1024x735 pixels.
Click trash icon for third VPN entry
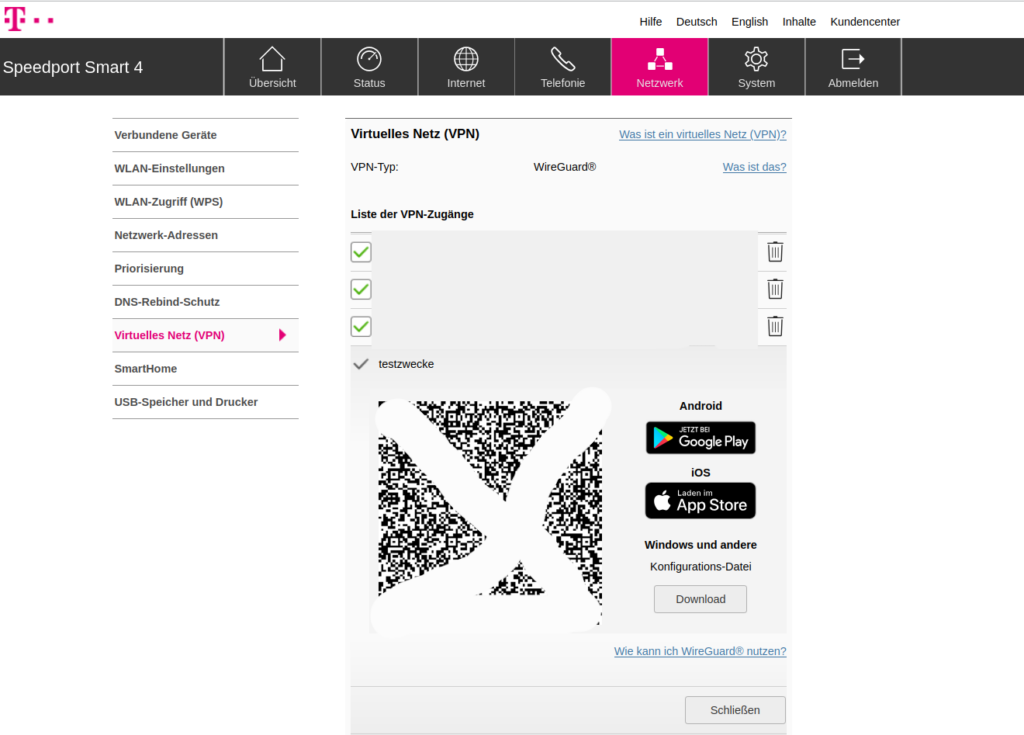[775, 326]
